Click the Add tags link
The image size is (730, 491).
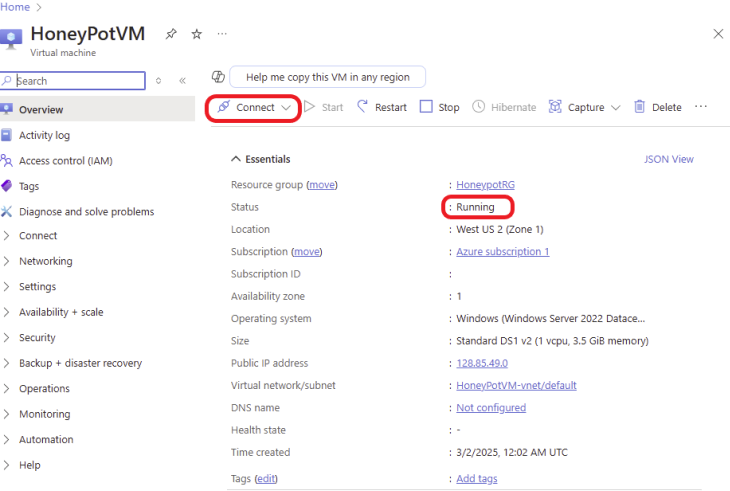click(477, 479)
